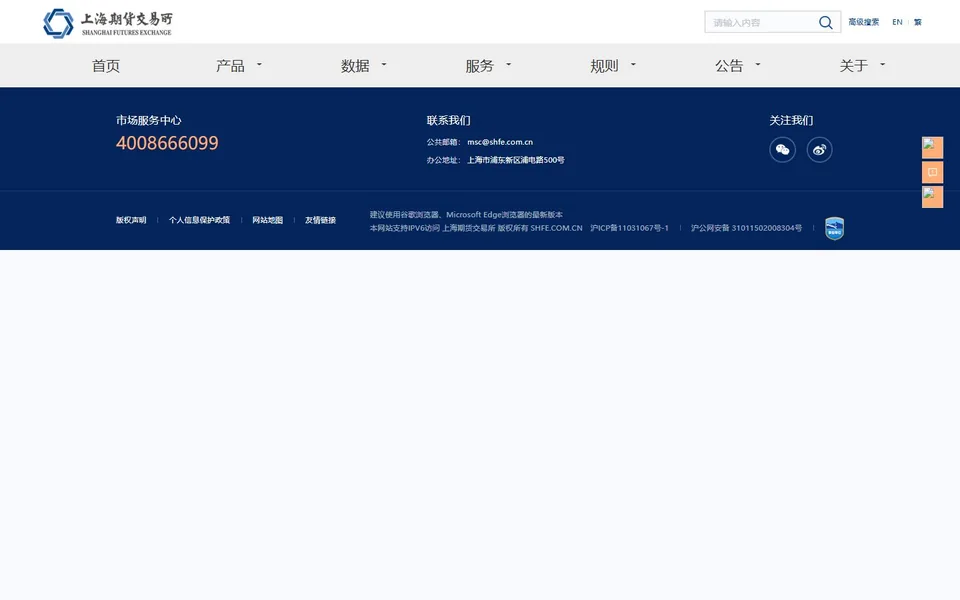This screenshot has height=600, width=960.
Task: Open the 规则 menu
Action: pyautogui.click(x=604, y=66)
